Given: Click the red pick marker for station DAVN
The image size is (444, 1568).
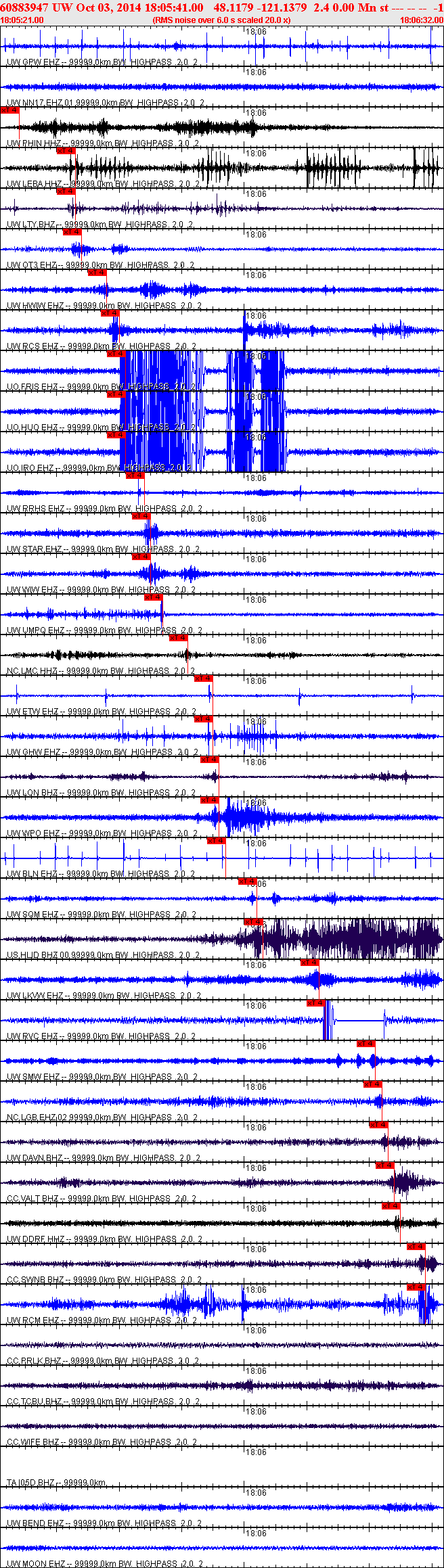Looking at the screenshot, I should click(378, 1124).
